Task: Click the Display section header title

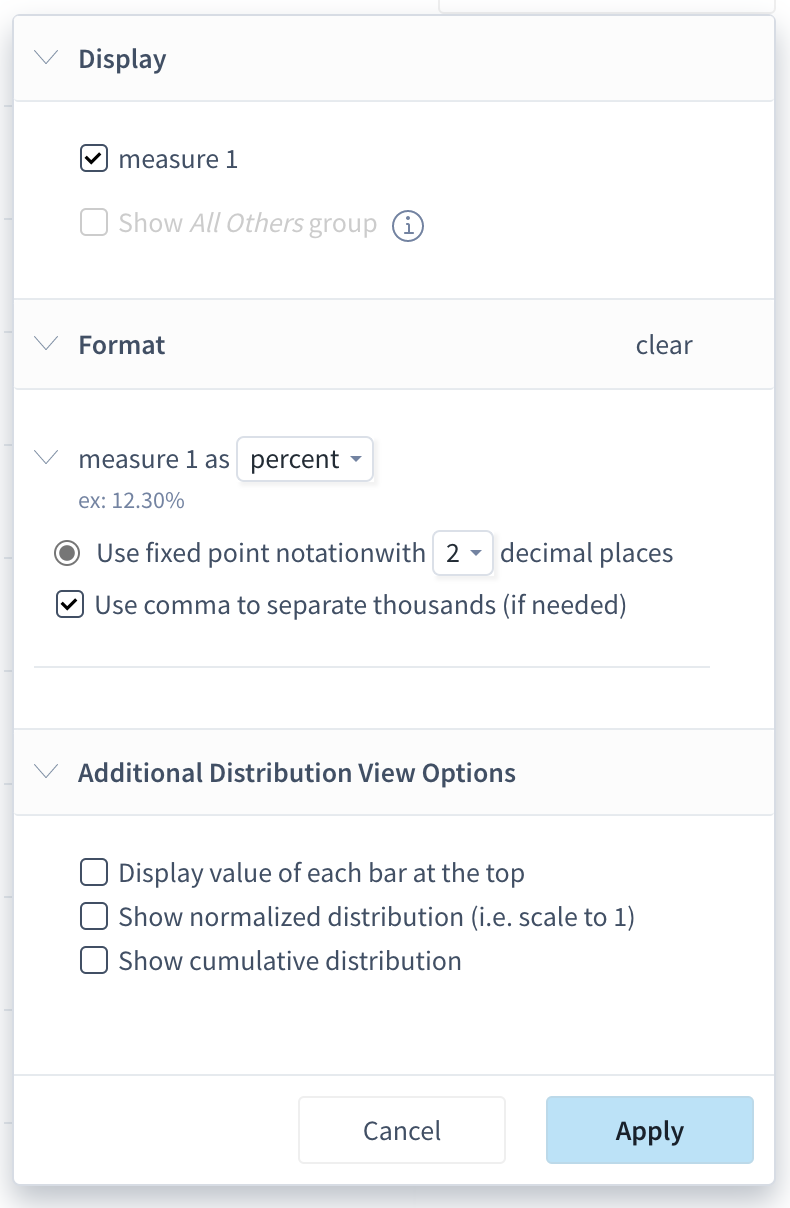Action: 122,59
